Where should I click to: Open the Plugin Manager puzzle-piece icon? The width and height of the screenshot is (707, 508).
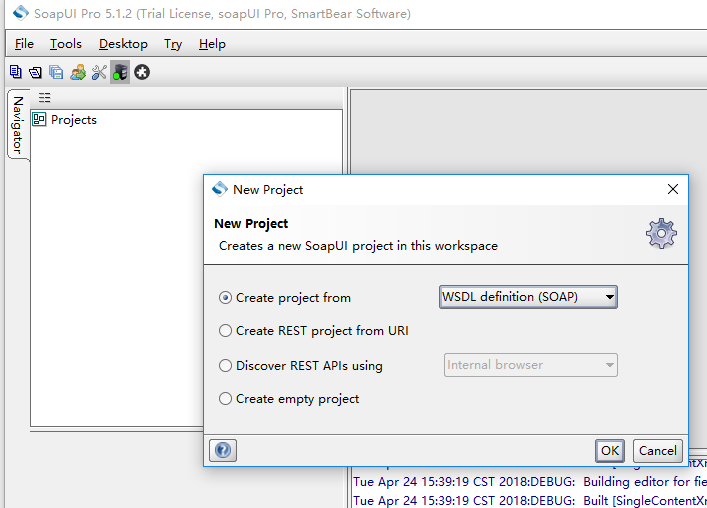pos(142,72)
